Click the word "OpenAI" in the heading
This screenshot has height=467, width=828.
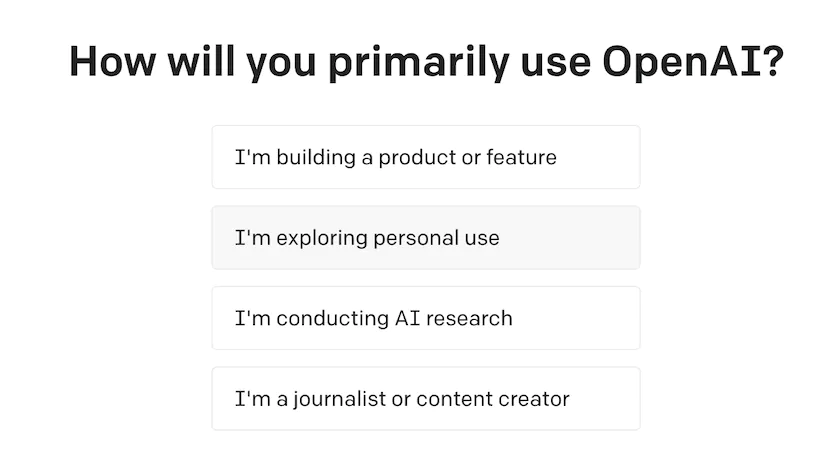[682, 61]
